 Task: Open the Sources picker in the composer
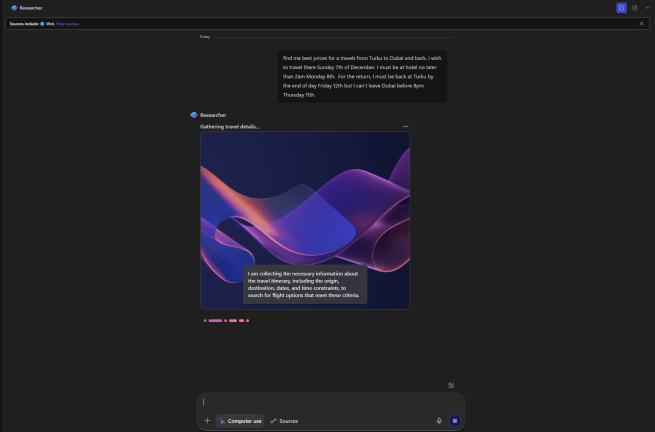pyautogui.click(x=284, y=421)
